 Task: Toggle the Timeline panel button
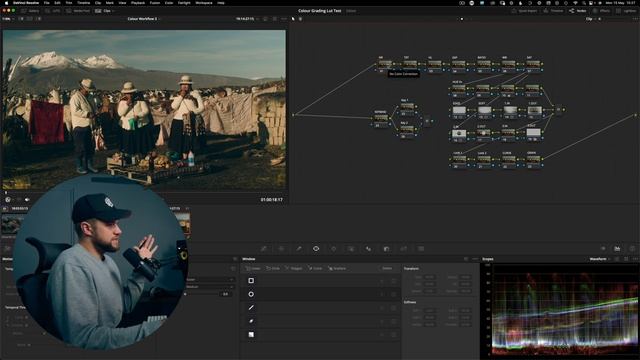(x=554, y=11)
